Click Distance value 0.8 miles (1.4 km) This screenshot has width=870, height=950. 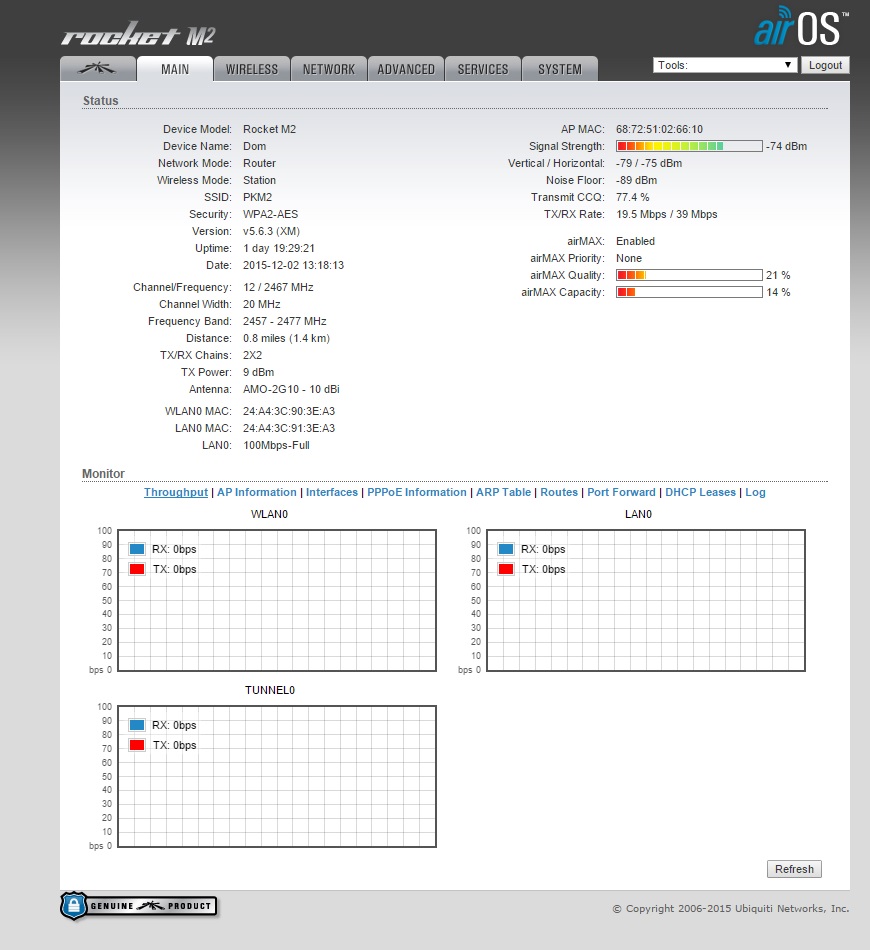[x=287, y=338]
